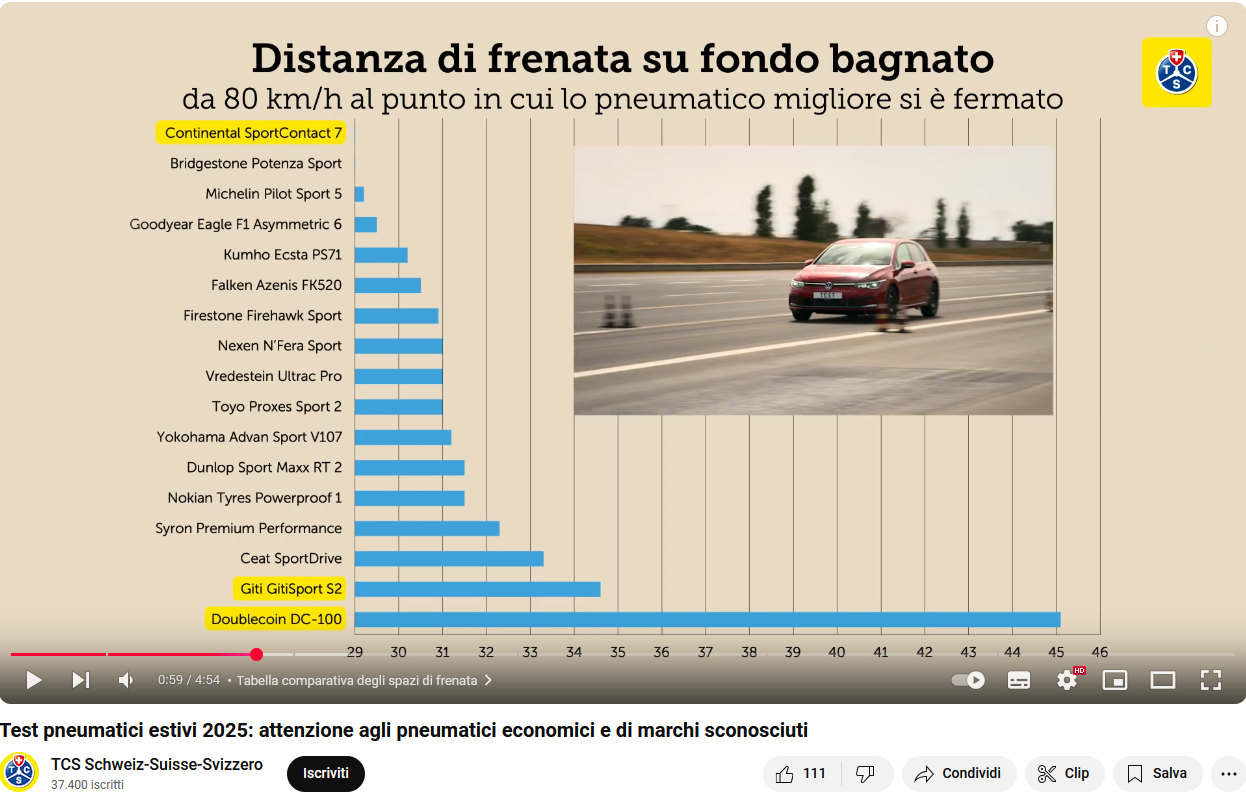Image resolution: width=1246 pixels, height=792 pixels.
Task: Save the video with Salva
Action: point(1158,773)
